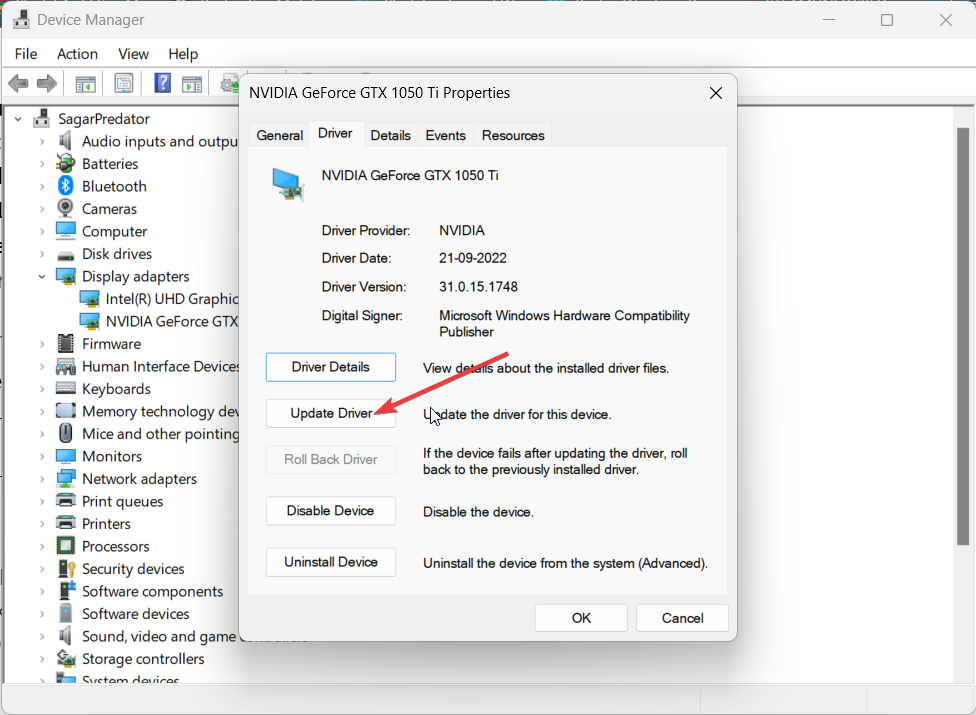Click the Processors chip icon
The width and height of the screenshot is (976, 715).
[x=65, y=546]
